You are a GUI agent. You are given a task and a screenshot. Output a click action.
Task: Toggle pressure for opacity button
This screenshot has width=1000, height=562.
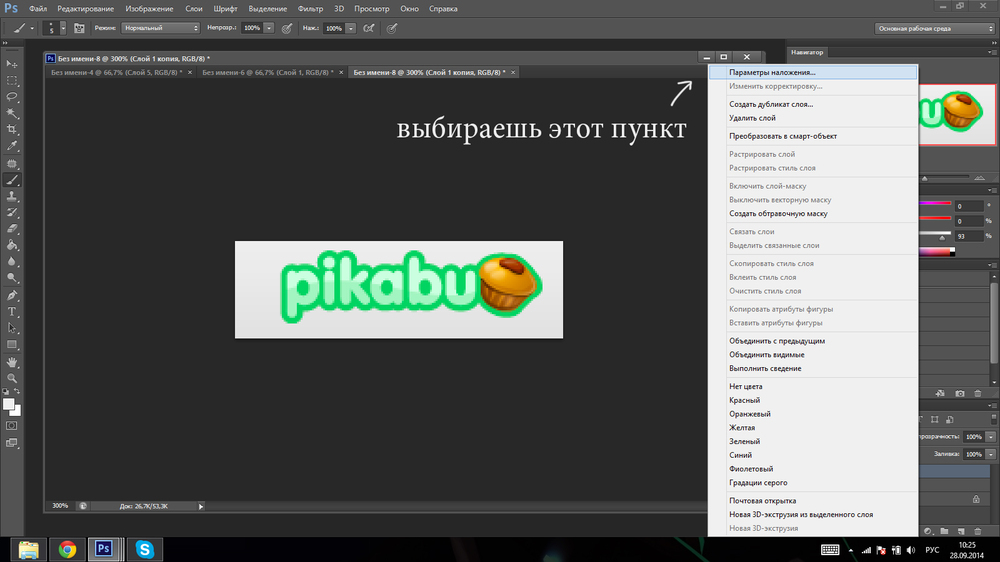[287, 28]
